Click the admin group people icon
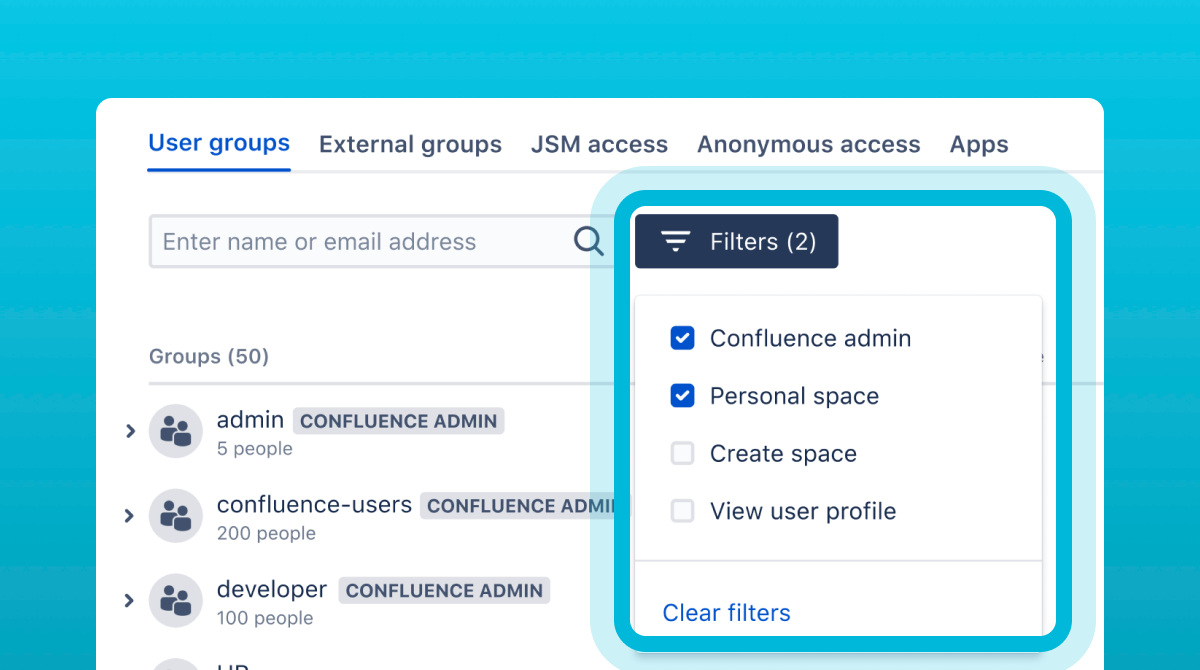This screenshot has height=670, width=1200. click(x=175, y=430)
